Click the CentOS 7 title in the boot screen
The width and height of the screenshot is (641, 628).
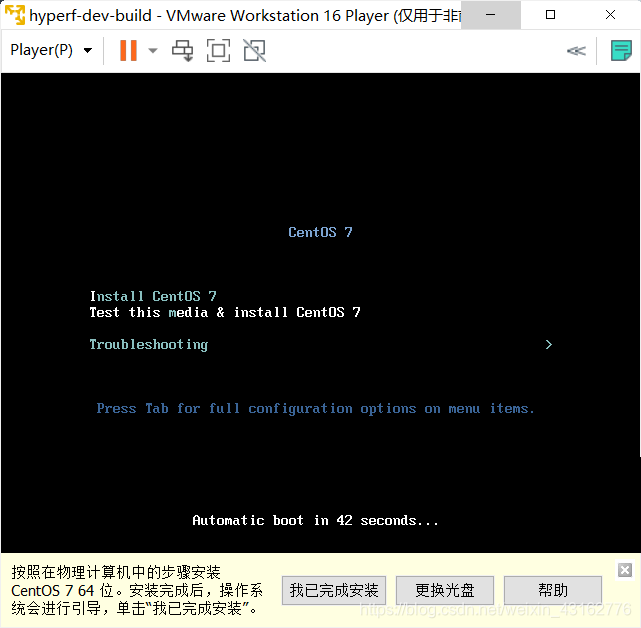pyautogui.click(x=320, y=232)
